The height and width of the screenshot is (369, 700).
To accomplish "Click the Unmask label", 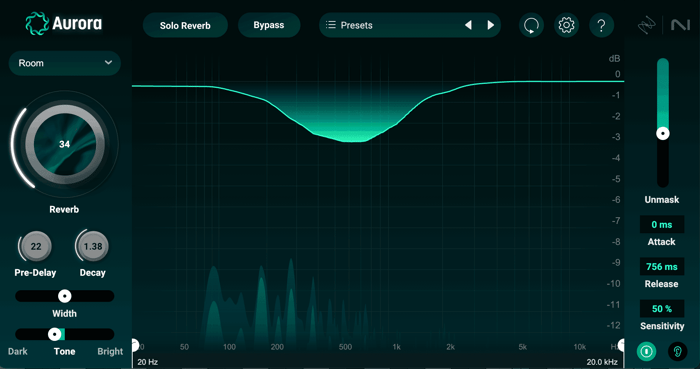I will 662,200.
